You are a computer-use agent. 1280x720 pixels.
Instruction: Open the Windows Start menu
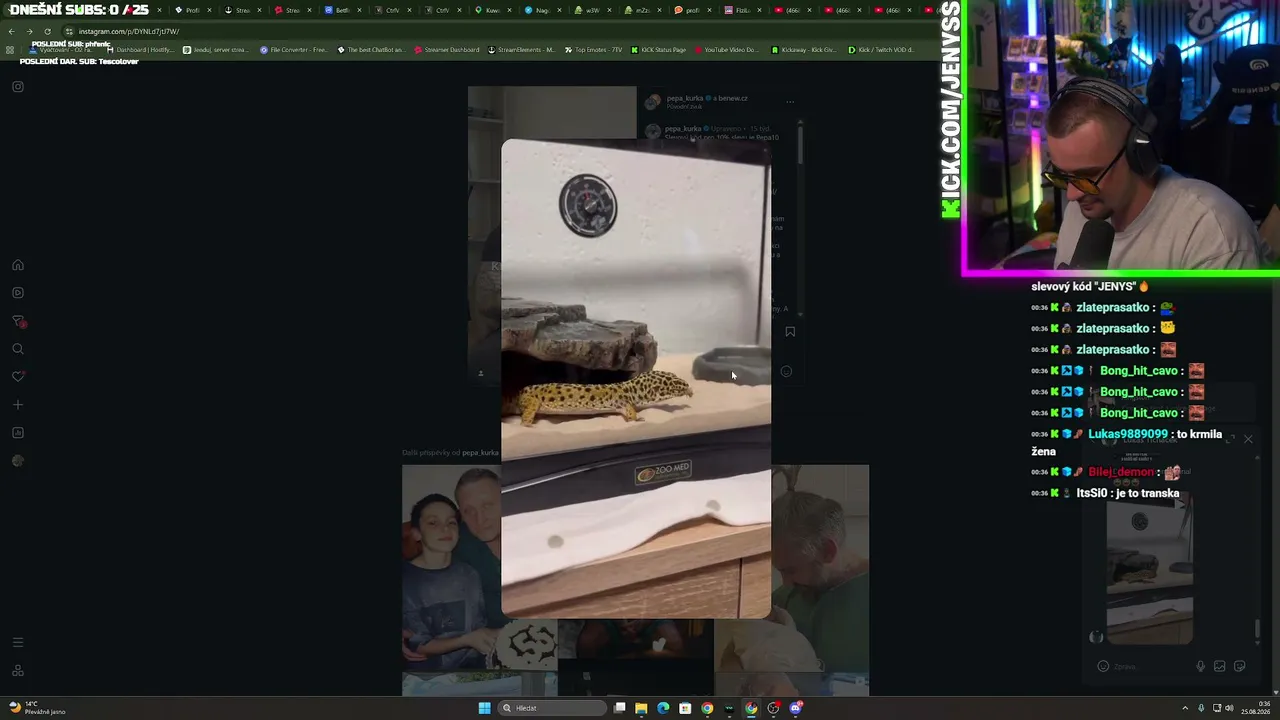[x=484, y=708]
